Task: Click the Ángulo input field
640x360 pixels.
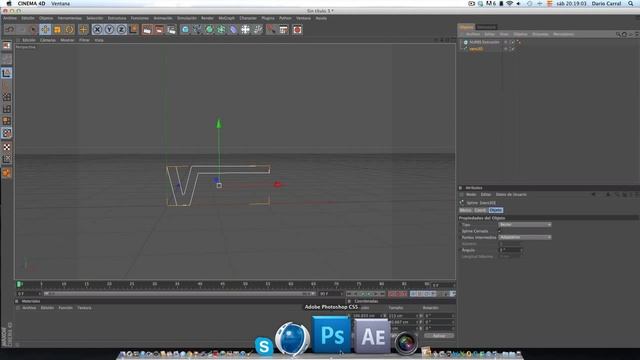Action: point(509,250)
